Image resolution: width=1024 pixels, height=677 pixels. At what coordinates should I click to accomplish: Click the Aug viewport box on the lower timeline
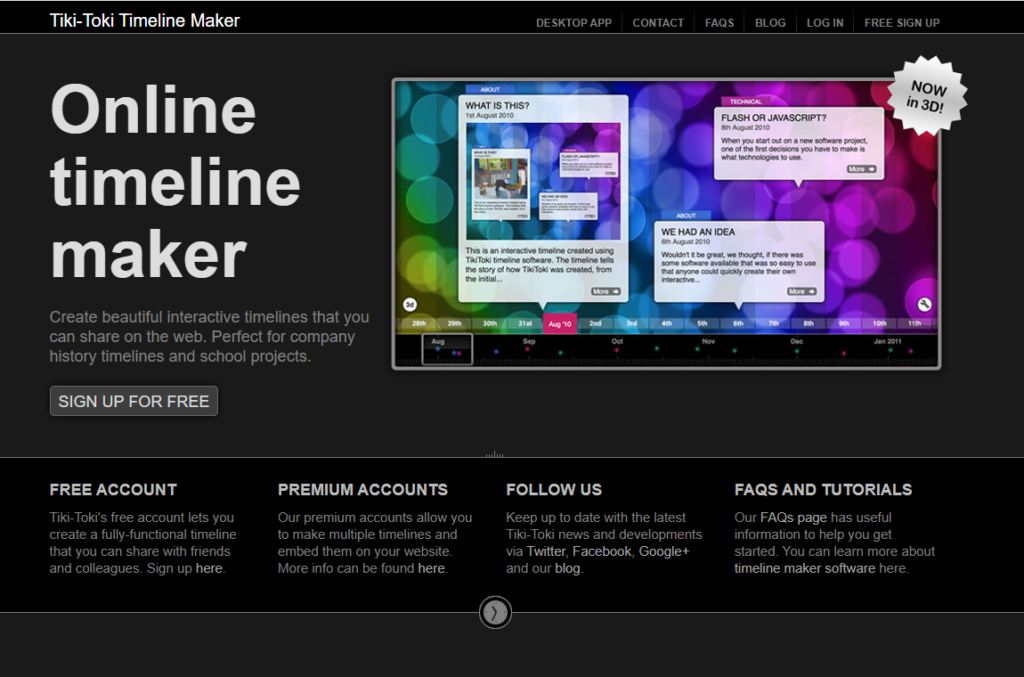(x=447, y=349)
